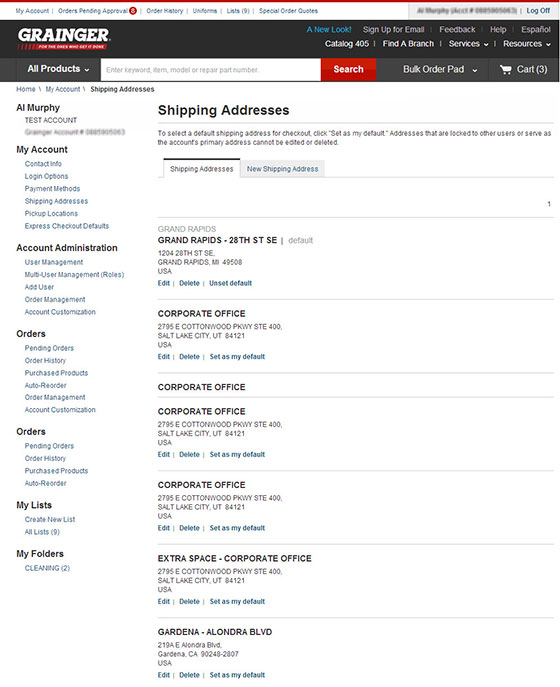
Task: Open Special Order Quotes link
Action: click(288, 11)
